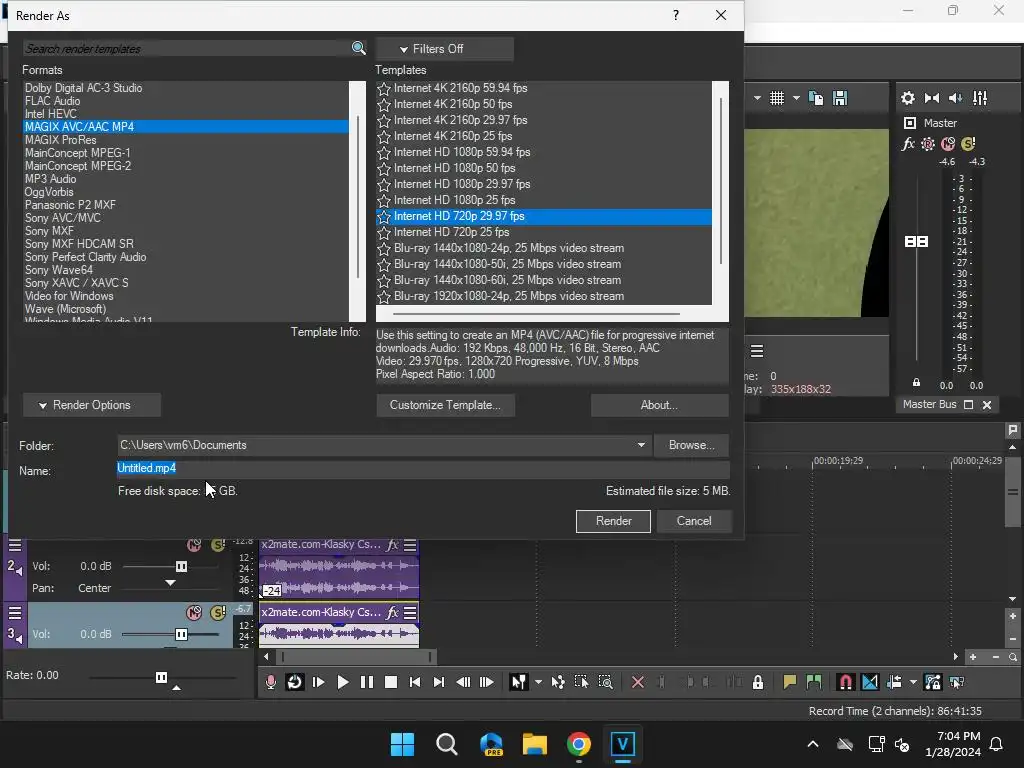Favorite the Internet HD 720p 25 fps star
Screen dimensions: 1024x768
pos(384,232)
